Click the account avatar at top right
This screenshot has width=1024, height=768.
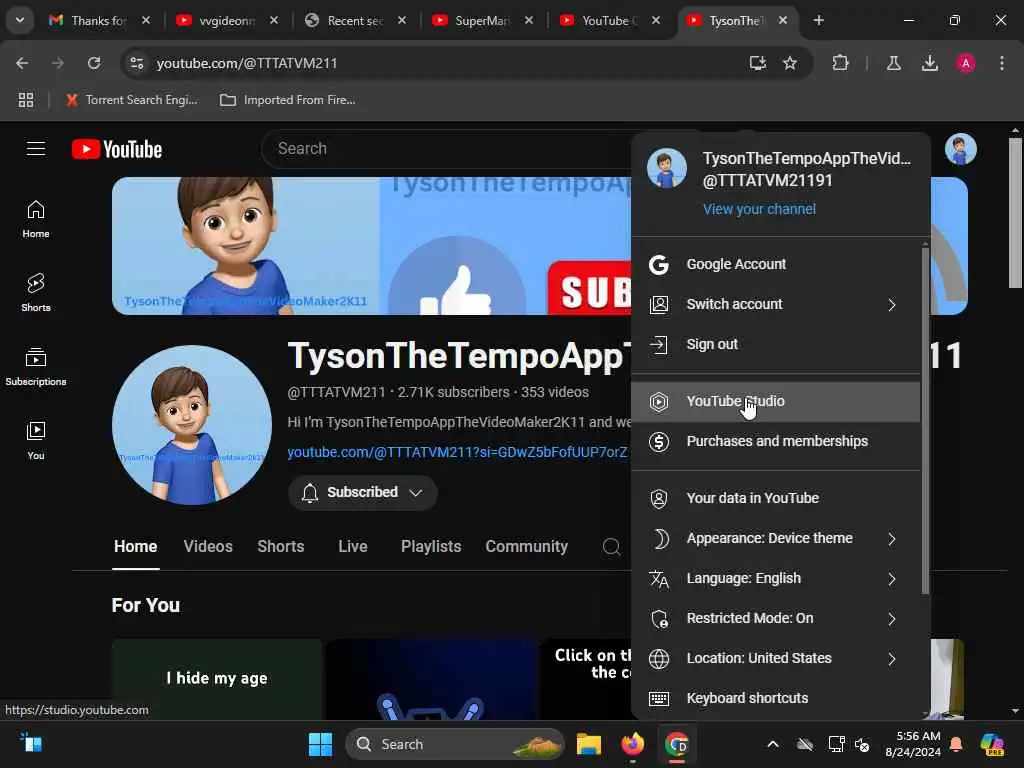[x=961, y=150]
